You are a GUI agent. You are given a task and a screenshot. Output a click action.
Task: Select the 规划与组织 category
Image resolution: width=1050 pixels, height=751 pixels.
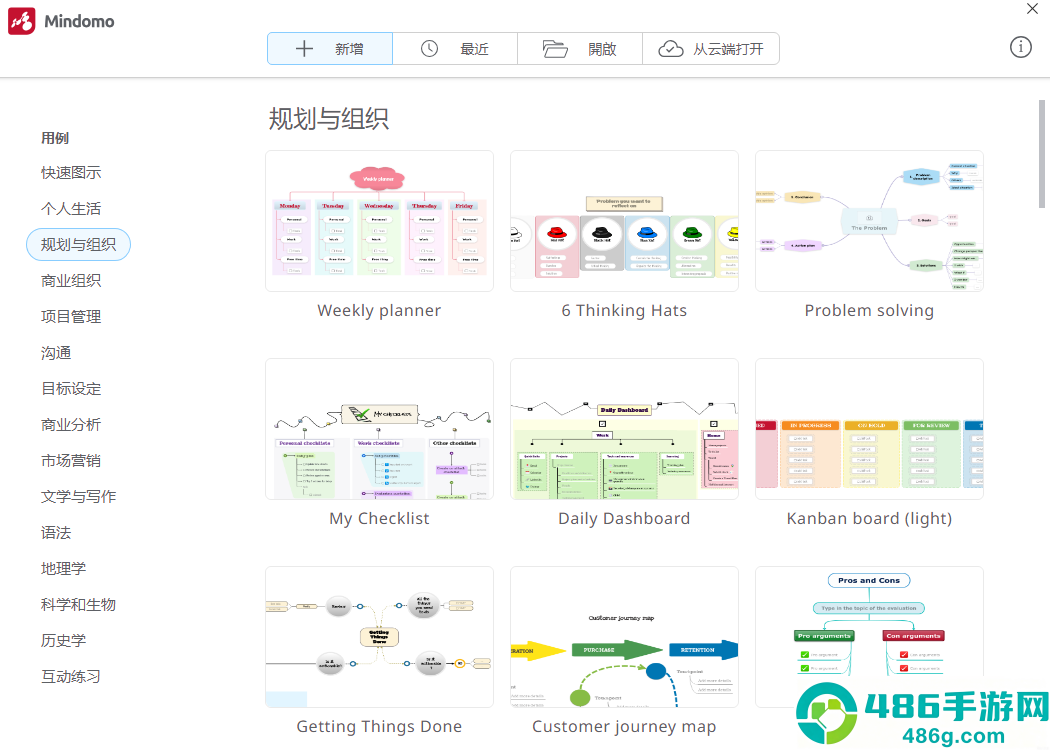coord(78,245)
